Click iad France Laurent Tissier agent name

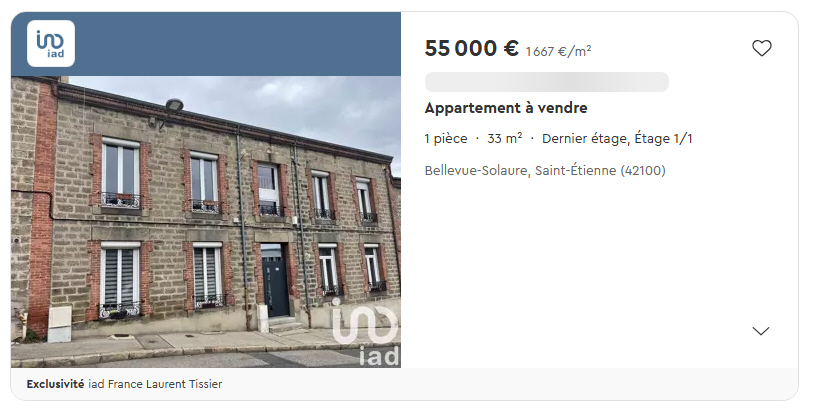pyautogui.click(x=155, y=384)
